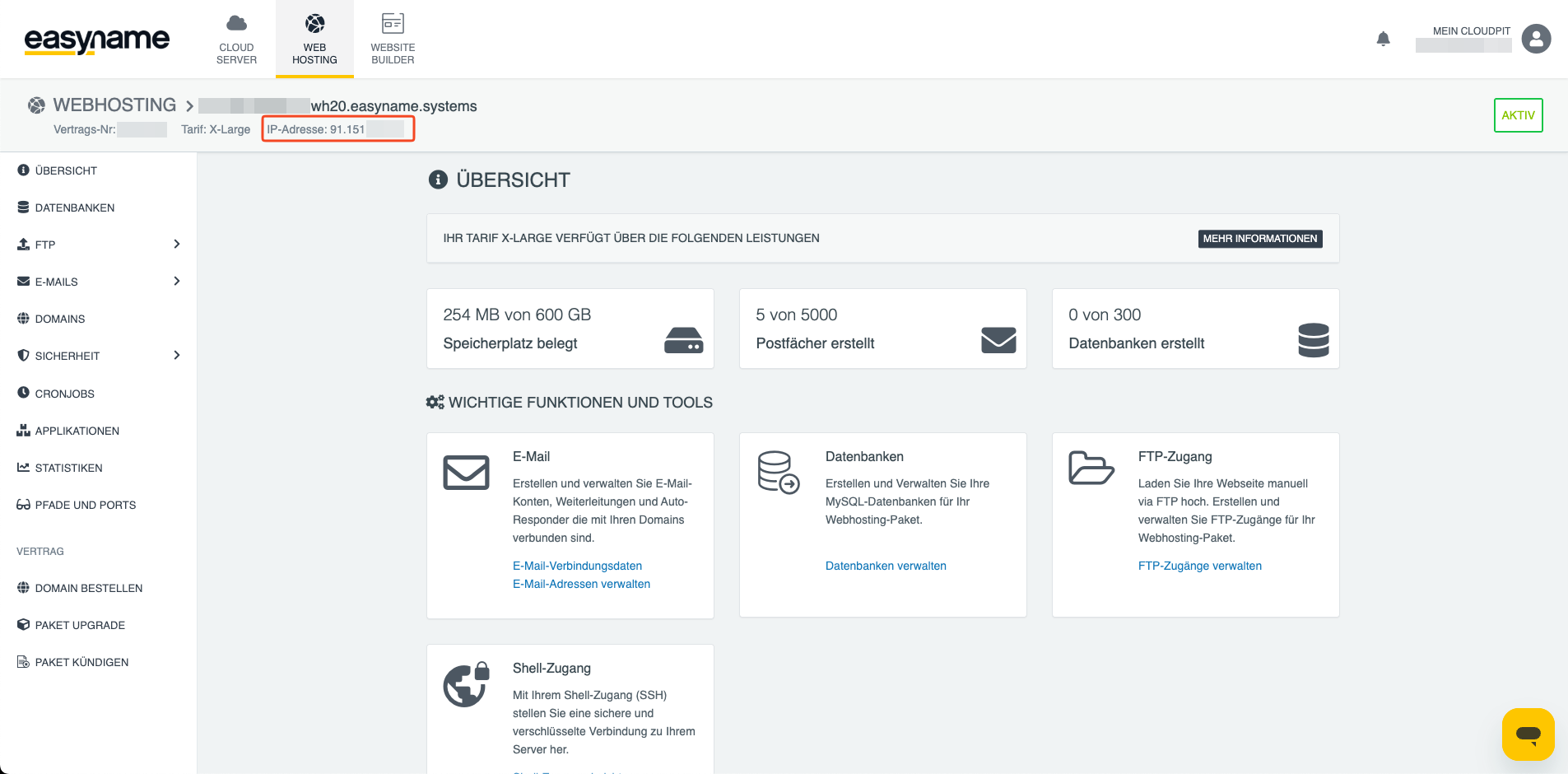Screen dimensions: 1568x774
Task: Click the Datenbanken export icon in tools
Action: coord(779,473)
